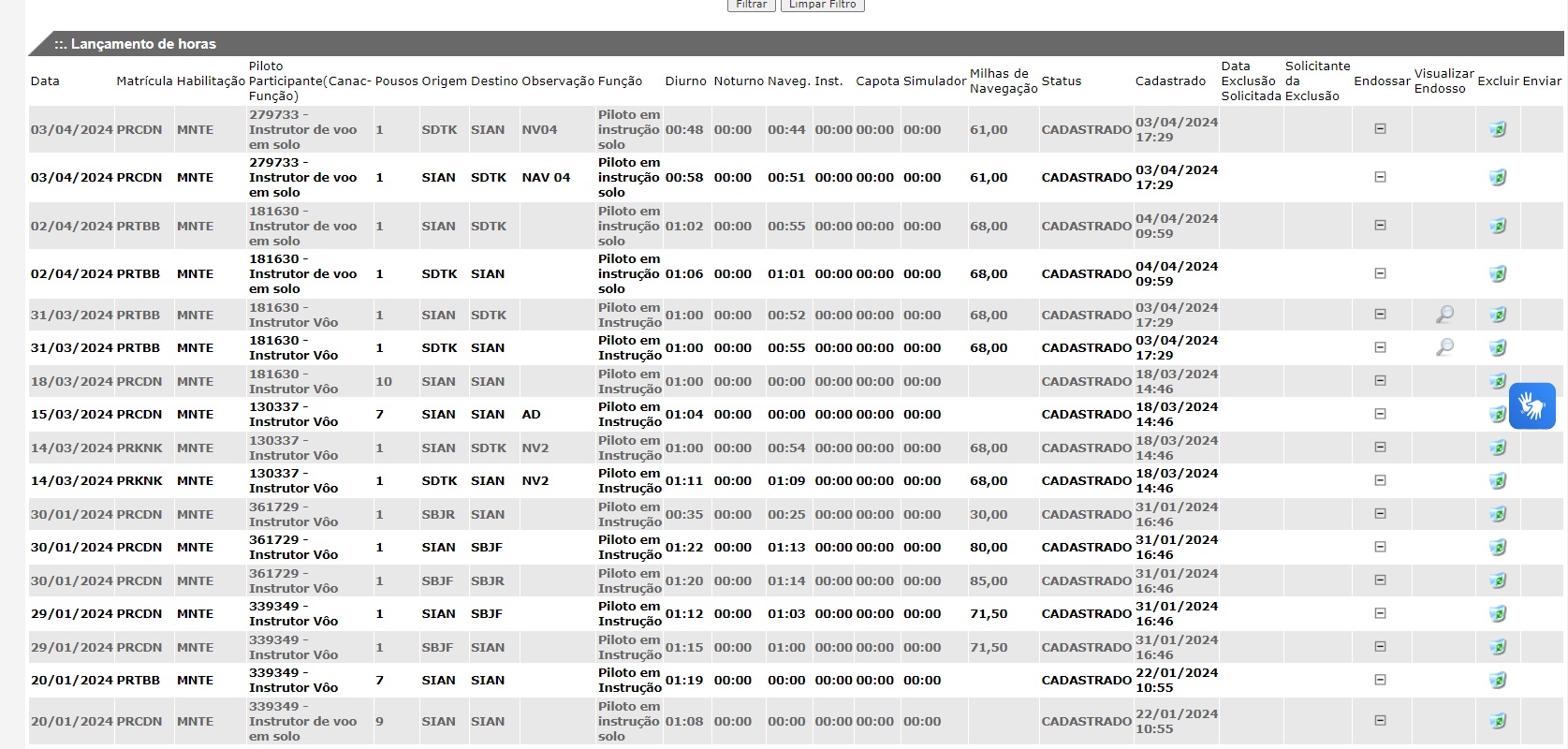
Task: Click the Filtrar button
Action: [x=751, y=5]
